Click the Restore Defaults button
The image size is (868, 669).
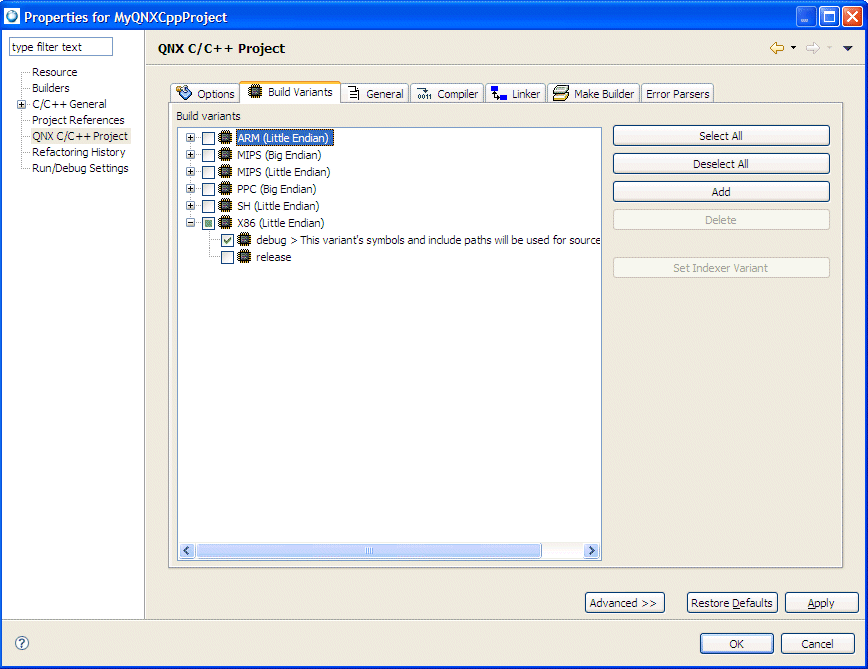[x=731, y=602]
